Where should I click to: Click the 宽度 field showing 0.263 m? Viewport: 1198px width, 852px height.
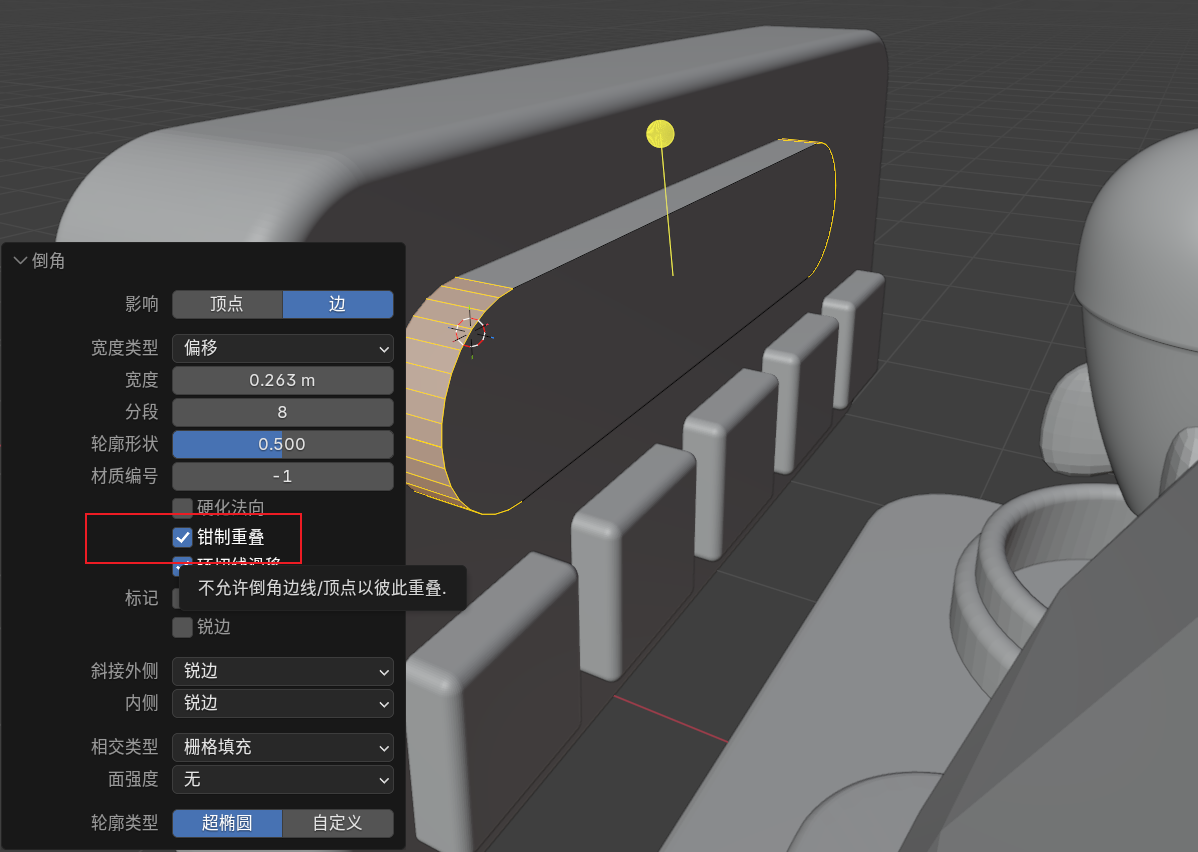(x=283, y=380)
